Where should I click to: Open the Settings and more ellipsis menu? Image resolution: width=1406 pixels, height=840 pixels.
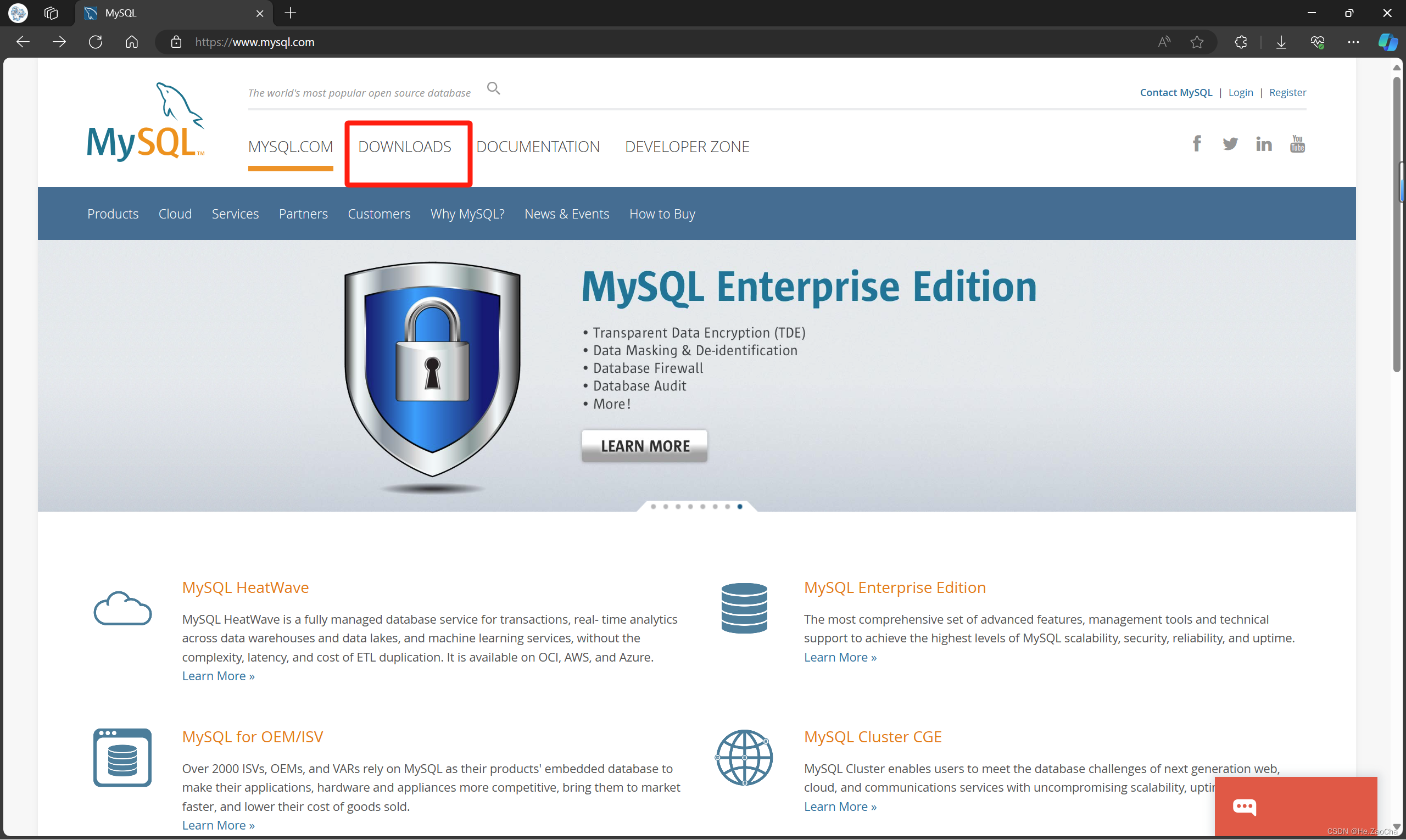tap(1353, 42)
